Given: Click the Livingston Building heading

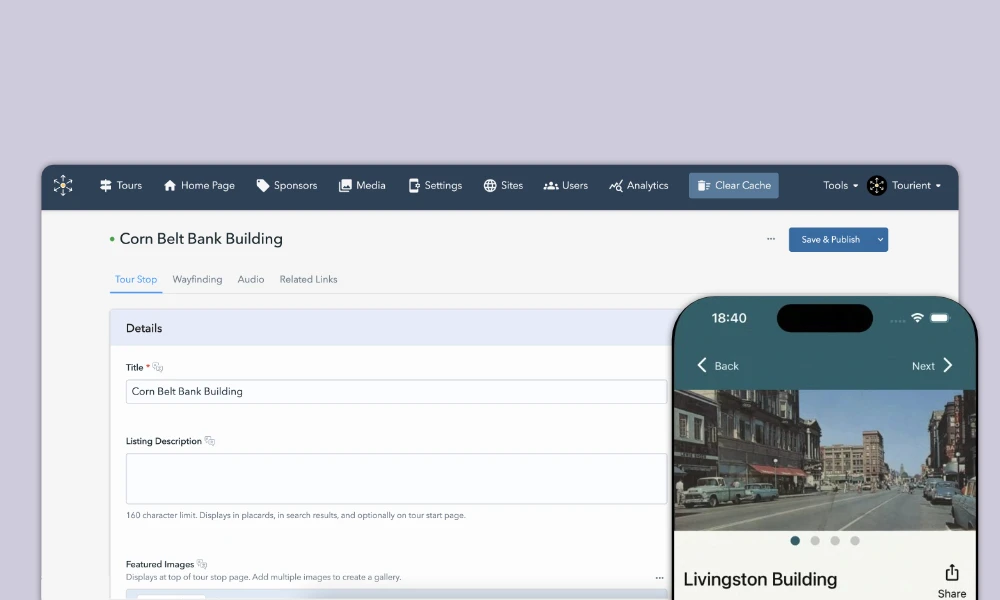Looking at the screenshot, I should [760, 579].
